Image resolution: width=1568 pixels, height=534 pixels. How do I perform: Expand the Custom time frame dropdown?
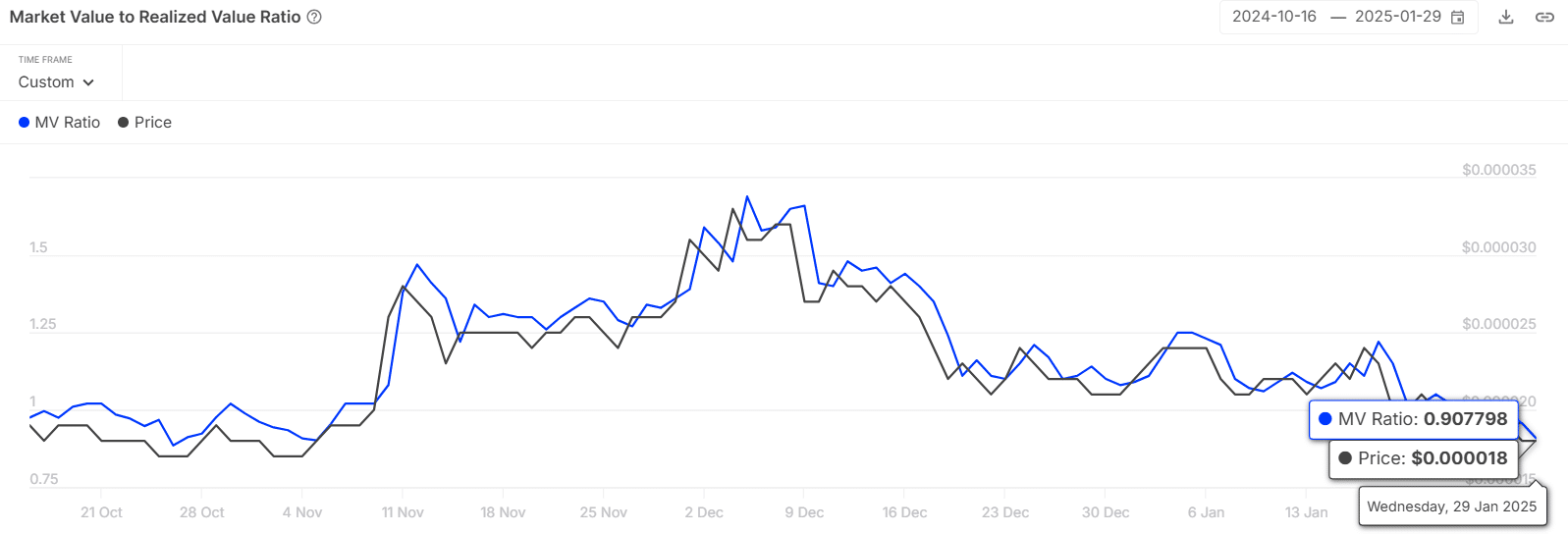point(56,82)
